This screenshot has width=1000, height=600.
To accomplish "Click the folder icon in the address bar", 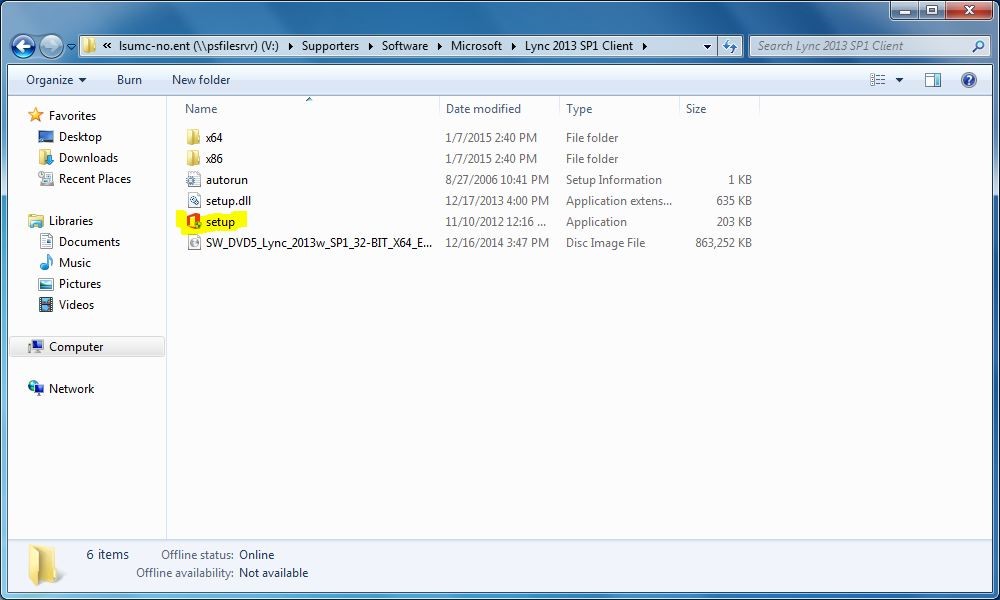I will [x=90, y=46].
